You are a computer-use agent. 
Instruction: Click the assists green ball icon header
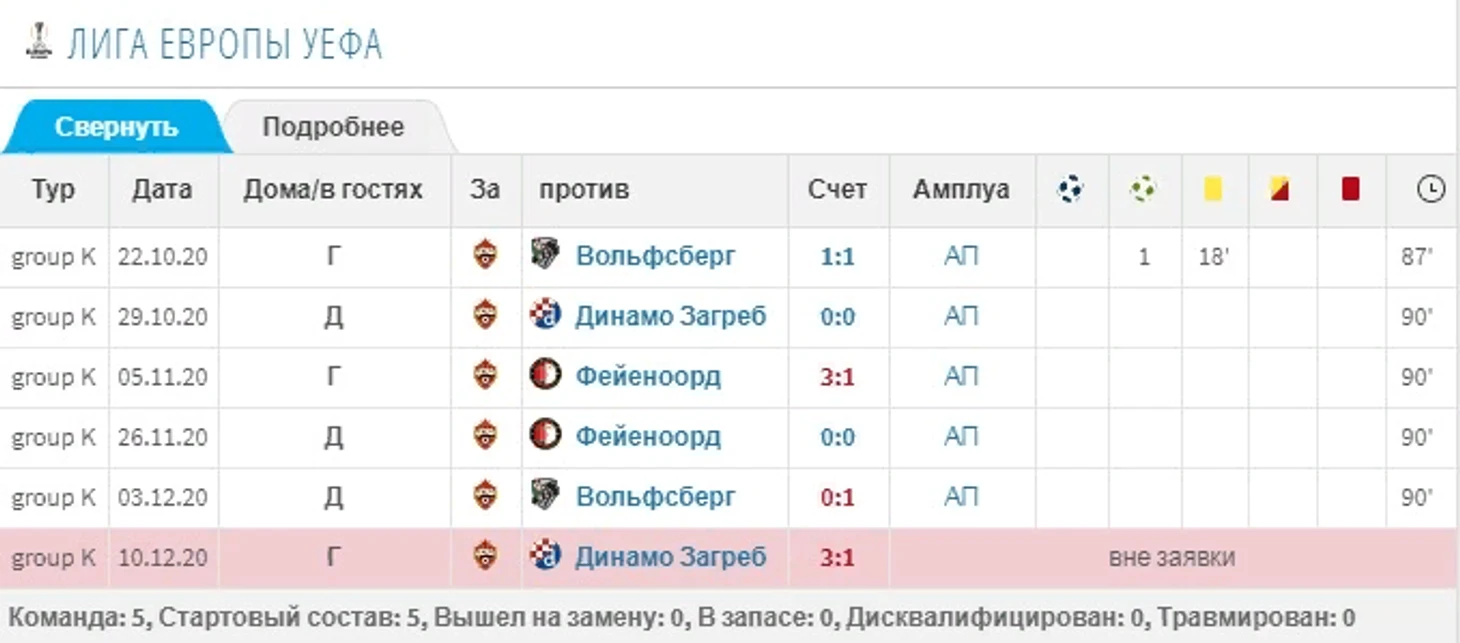tap(1143, 189)
